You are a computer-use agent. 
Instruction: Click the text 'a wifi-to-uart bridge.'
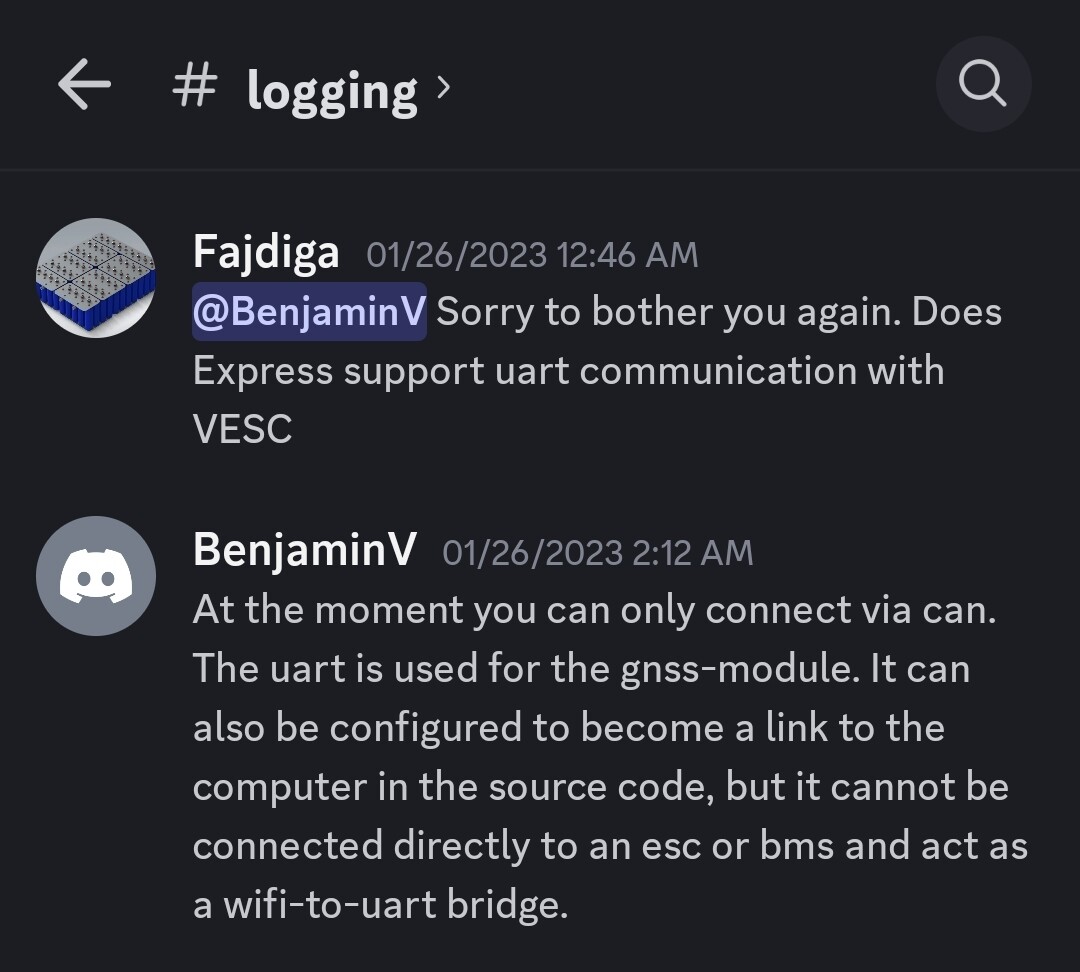tap(380, 905)
